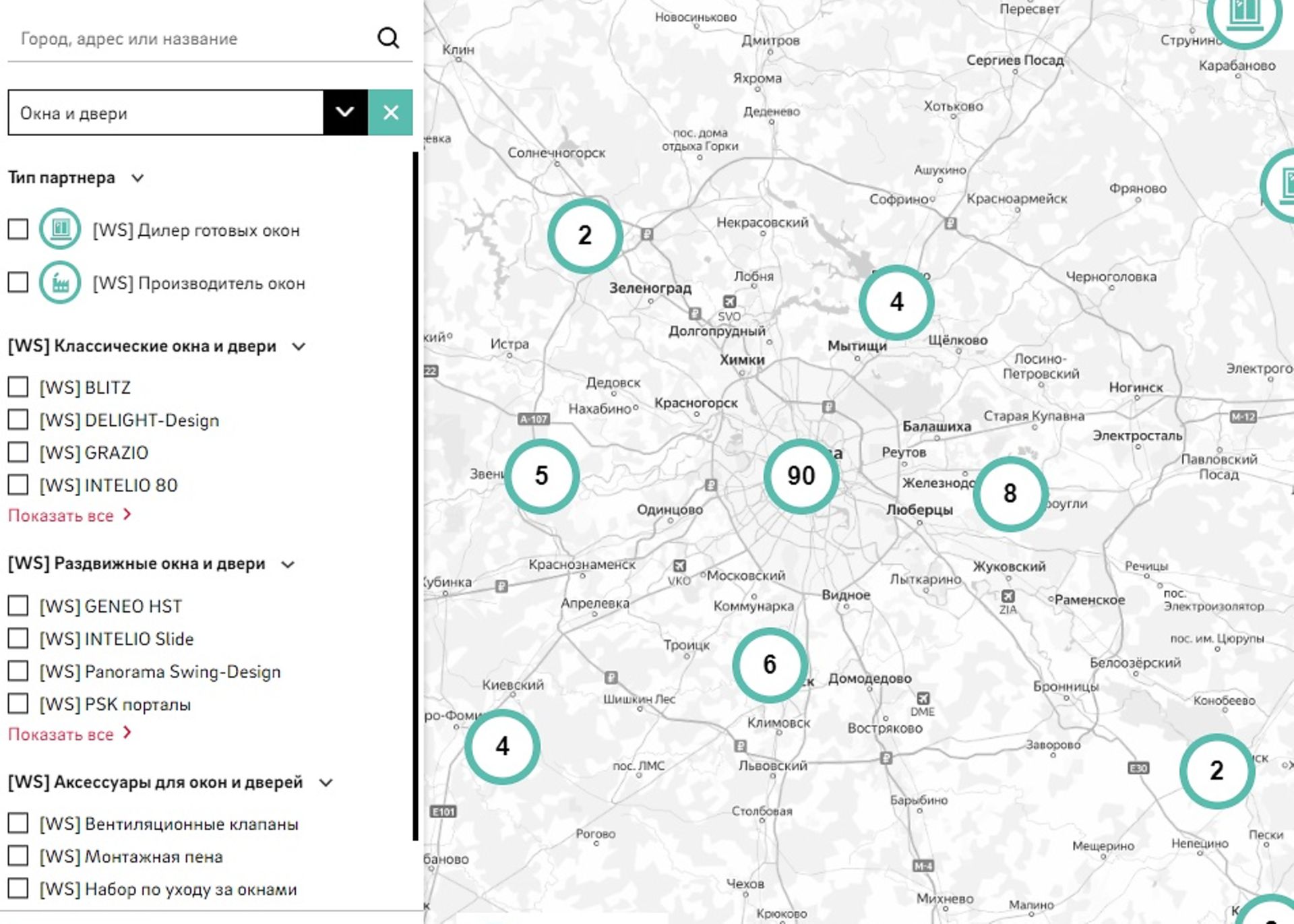Tick the [WS] GENEO HST checkbox
1294x924 pixels.
[x=18, y=605]
